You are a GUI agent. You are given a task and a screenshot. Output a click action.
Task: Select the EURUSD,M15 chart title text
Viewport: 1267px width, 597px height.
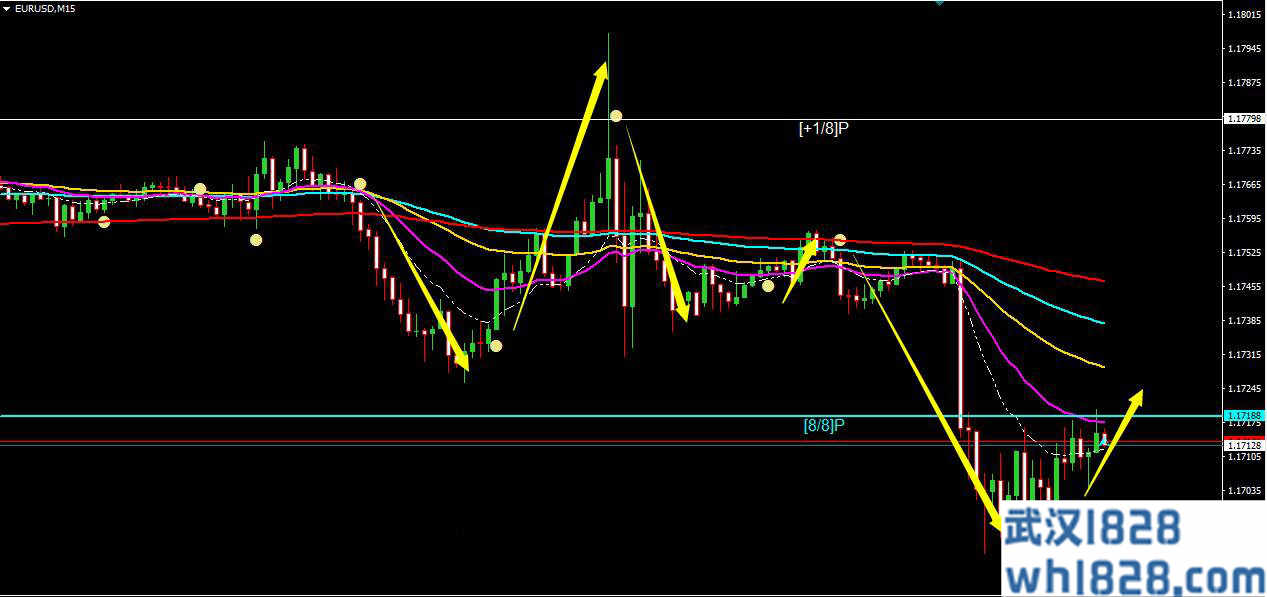(45, 8)
